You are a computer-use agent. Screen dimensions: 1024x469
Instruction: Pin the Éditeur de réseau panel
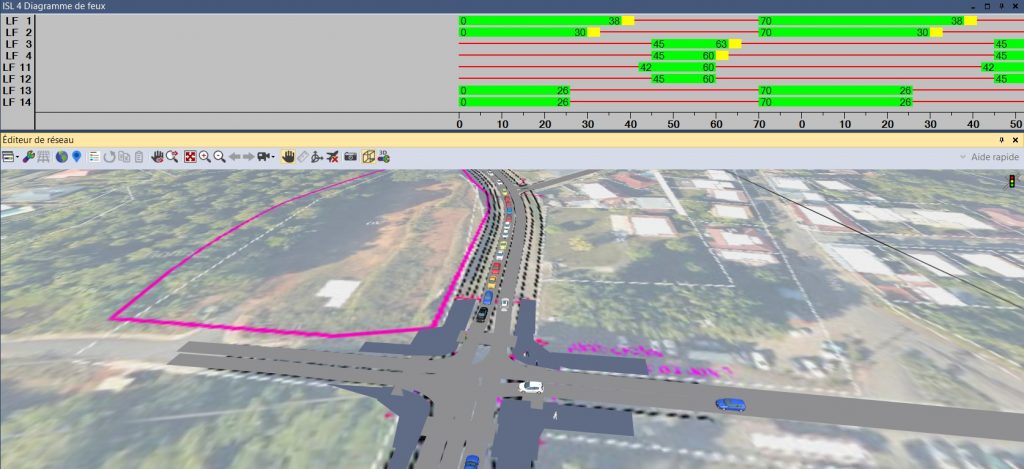pos(1001,141)
